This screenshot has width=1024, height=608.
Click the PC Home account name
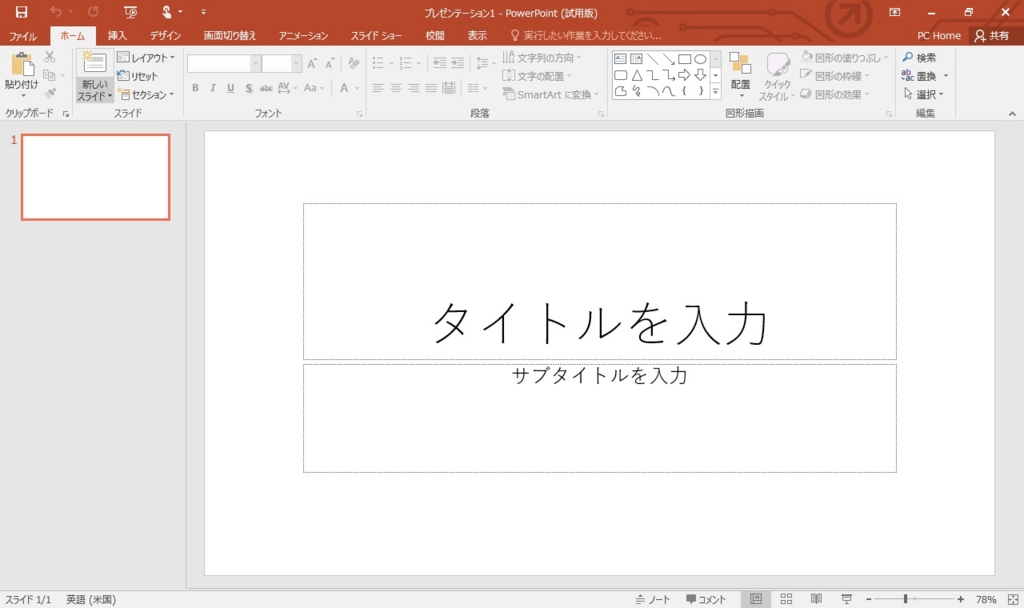[938, 36]
